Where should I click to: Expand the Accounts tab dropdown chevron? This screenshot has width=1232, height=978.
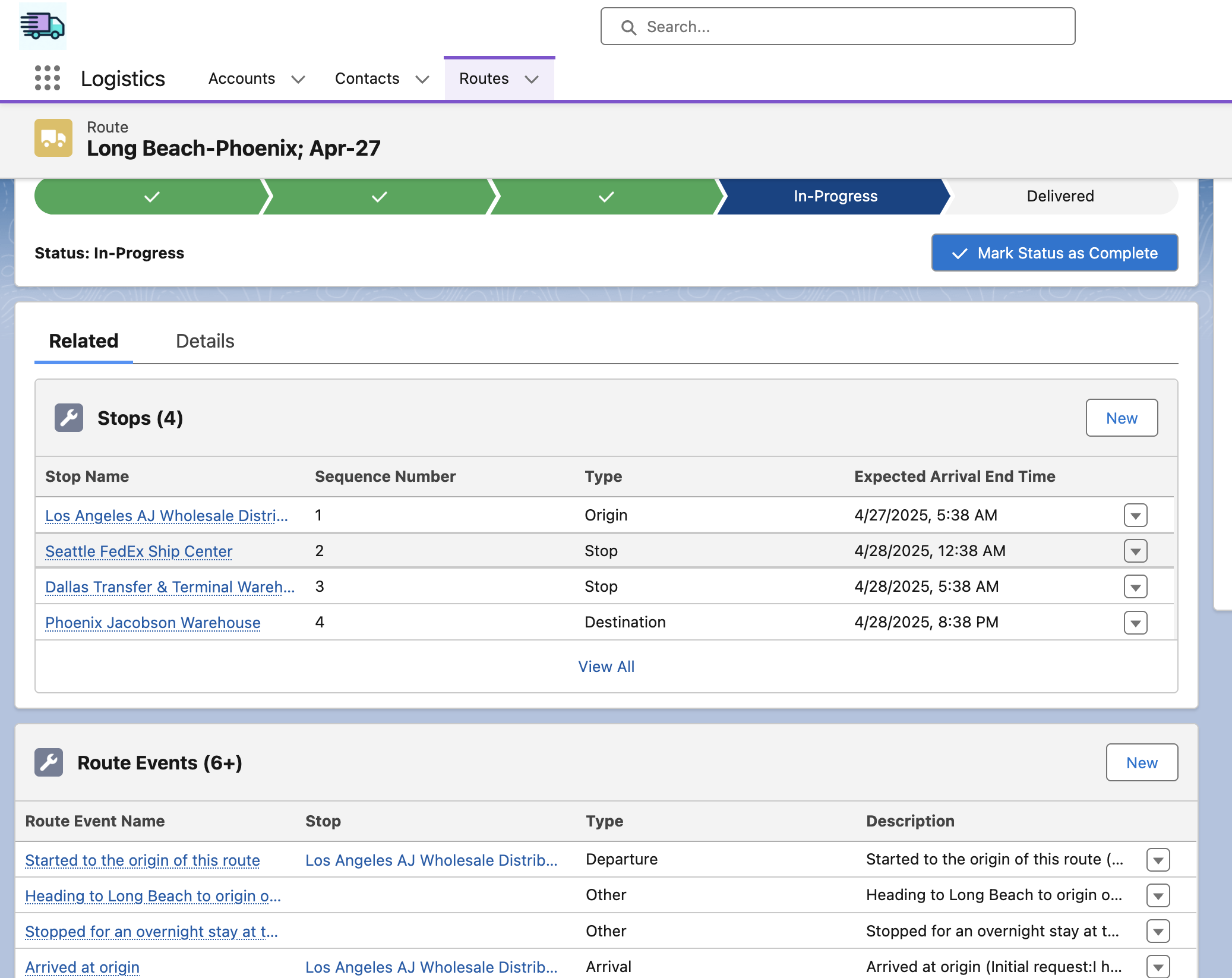point(298,79)
